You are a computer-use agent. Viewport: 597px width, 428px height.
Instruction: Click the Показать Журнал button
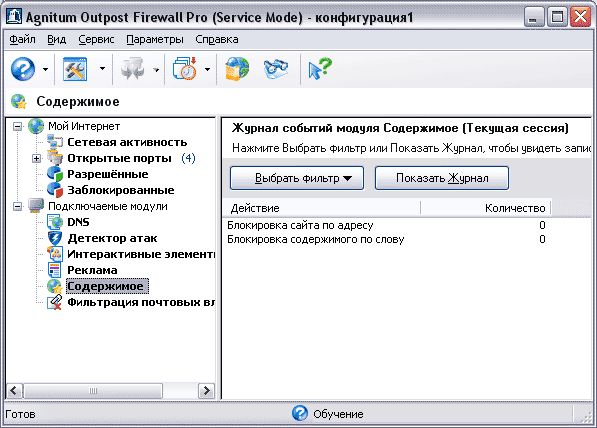coord(442,178)
